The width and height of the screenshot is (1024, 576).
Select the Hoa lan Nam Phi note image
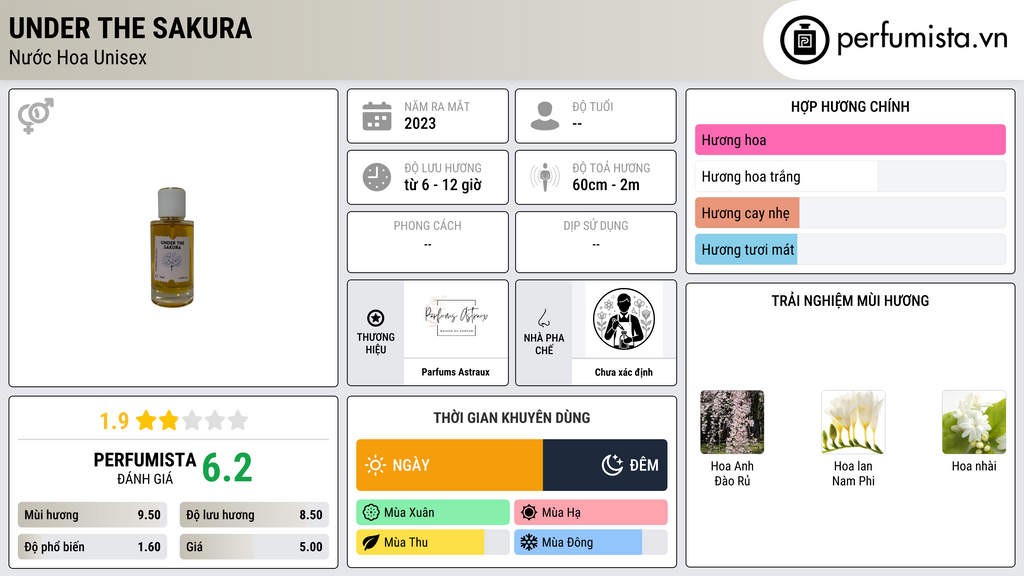853,422
